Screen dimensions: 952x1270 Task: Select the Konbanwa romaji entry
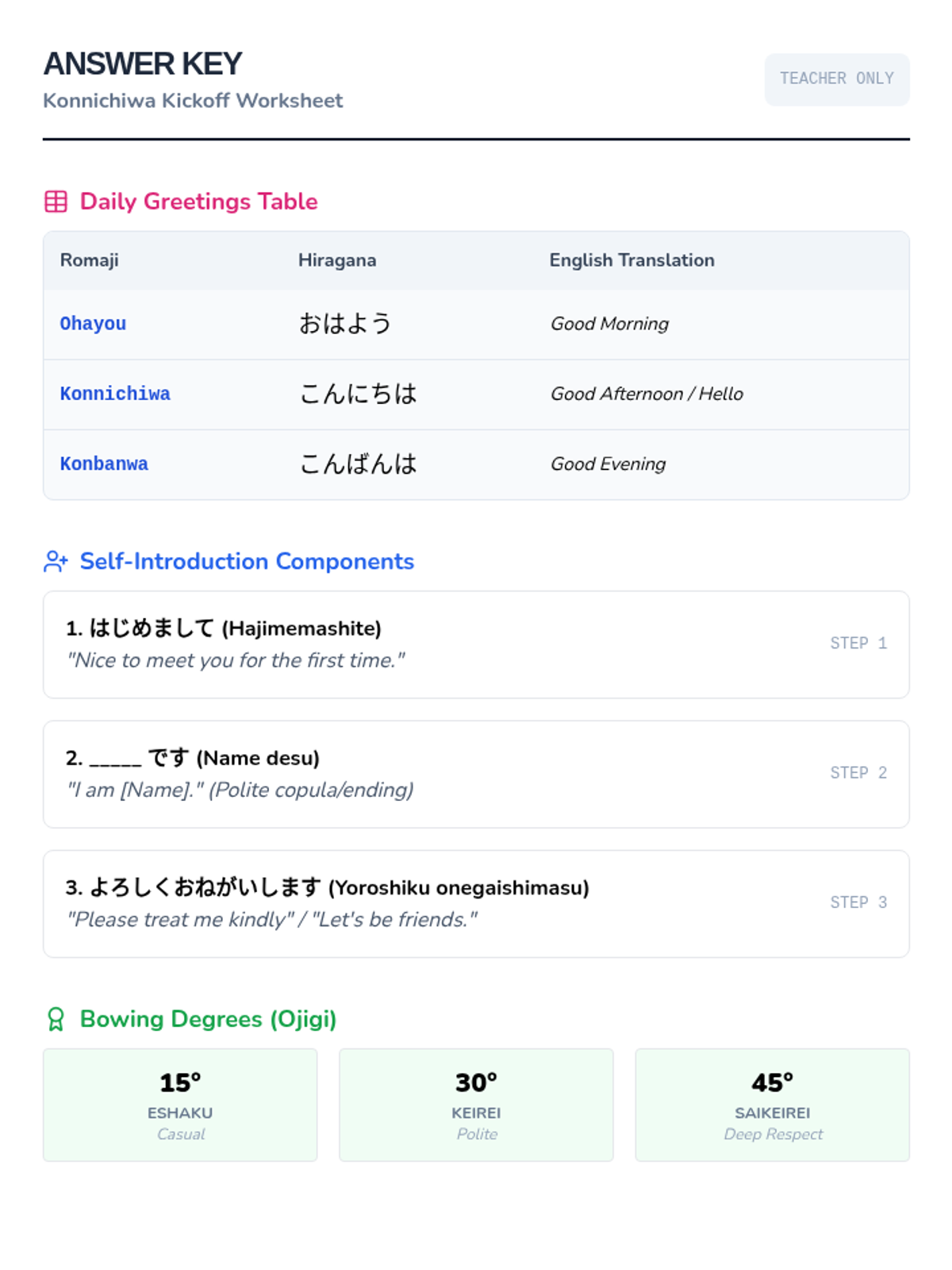click(104, 464)
